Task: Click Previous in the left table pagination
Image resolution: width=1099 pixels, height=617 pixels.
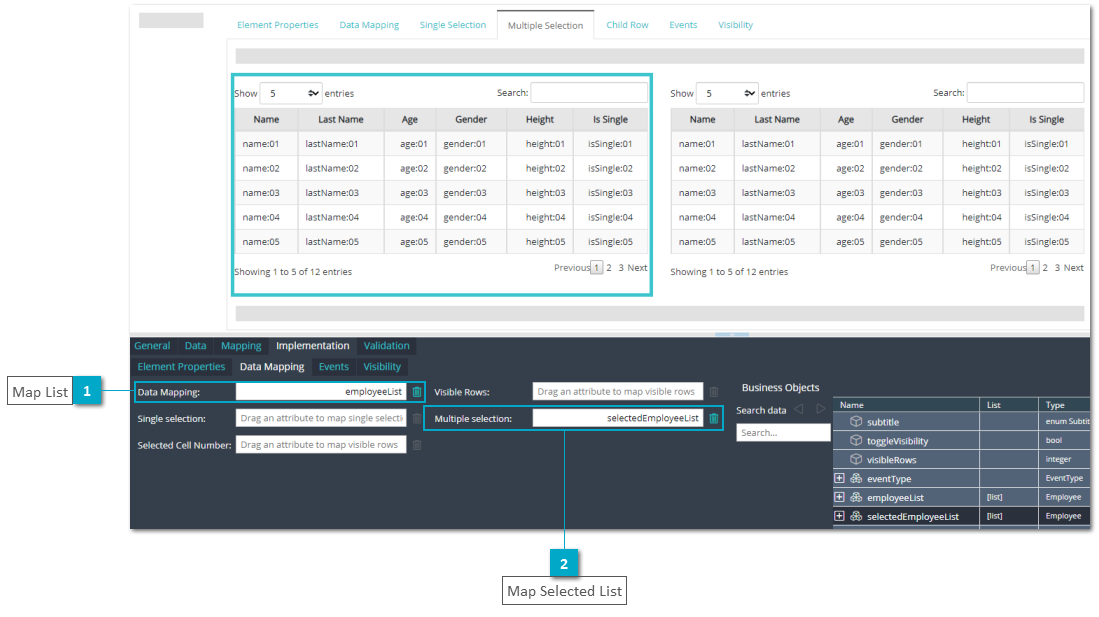Action: [x=572, y=268]
